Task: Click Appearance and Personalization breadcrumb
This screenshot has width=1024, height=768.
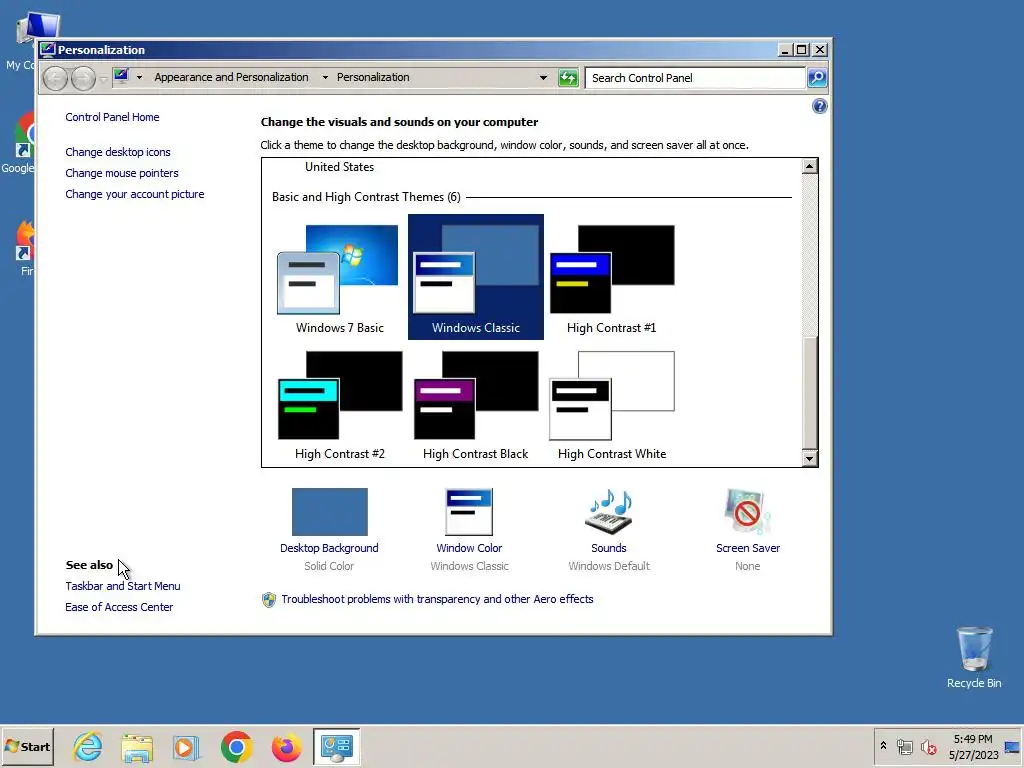Action: pos(231,77)
